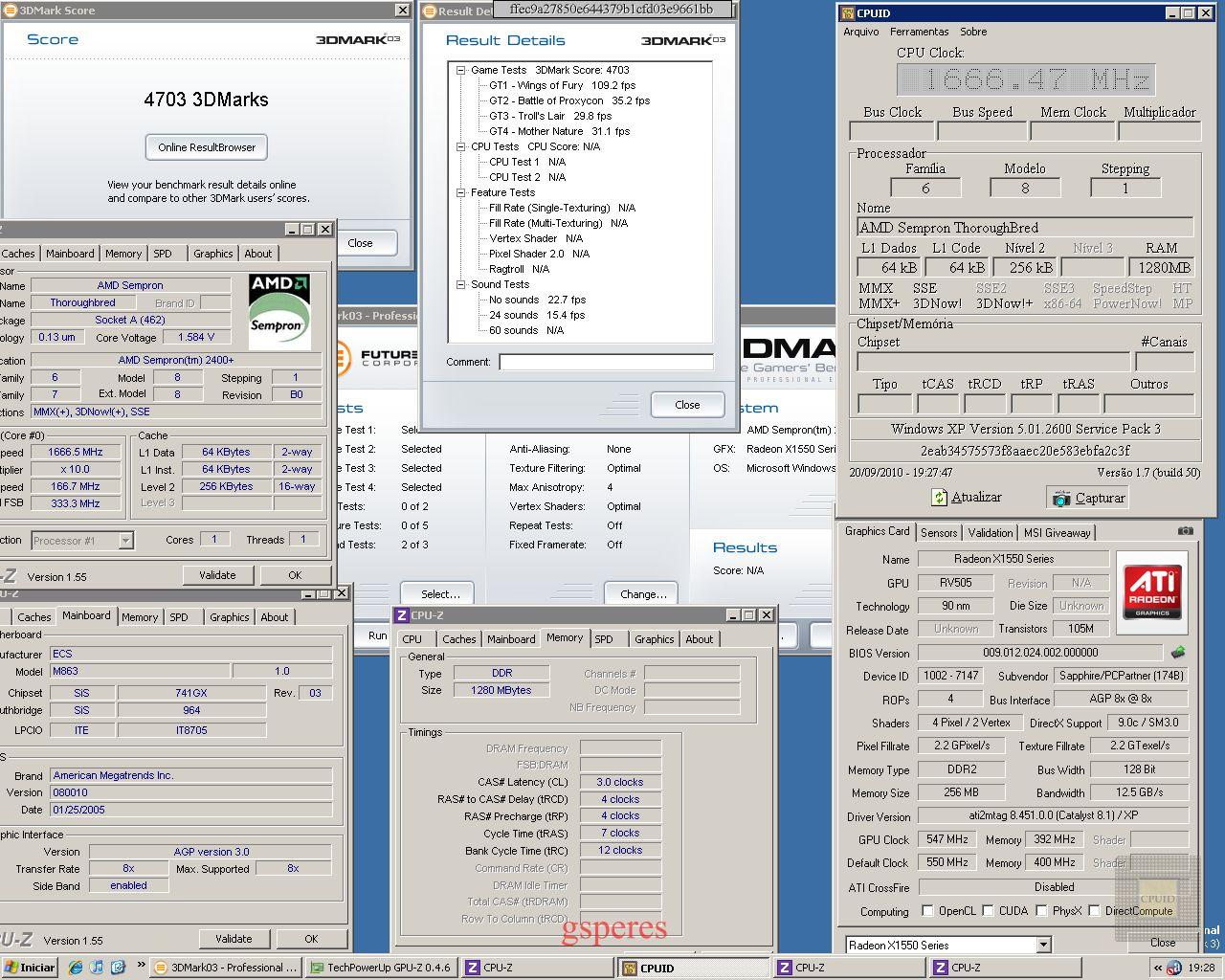Switch to TechPowerUp GPU-Z taskbar button

(x=380, y=968)
